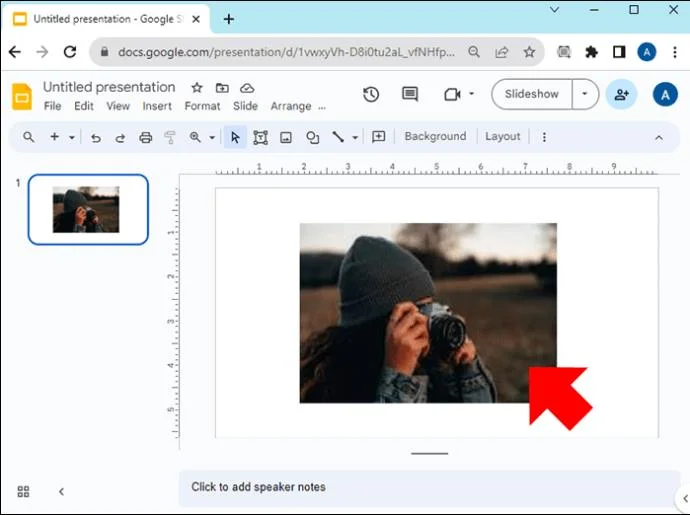
Task: Click the Layout button
Action: [x=502, y=137]
